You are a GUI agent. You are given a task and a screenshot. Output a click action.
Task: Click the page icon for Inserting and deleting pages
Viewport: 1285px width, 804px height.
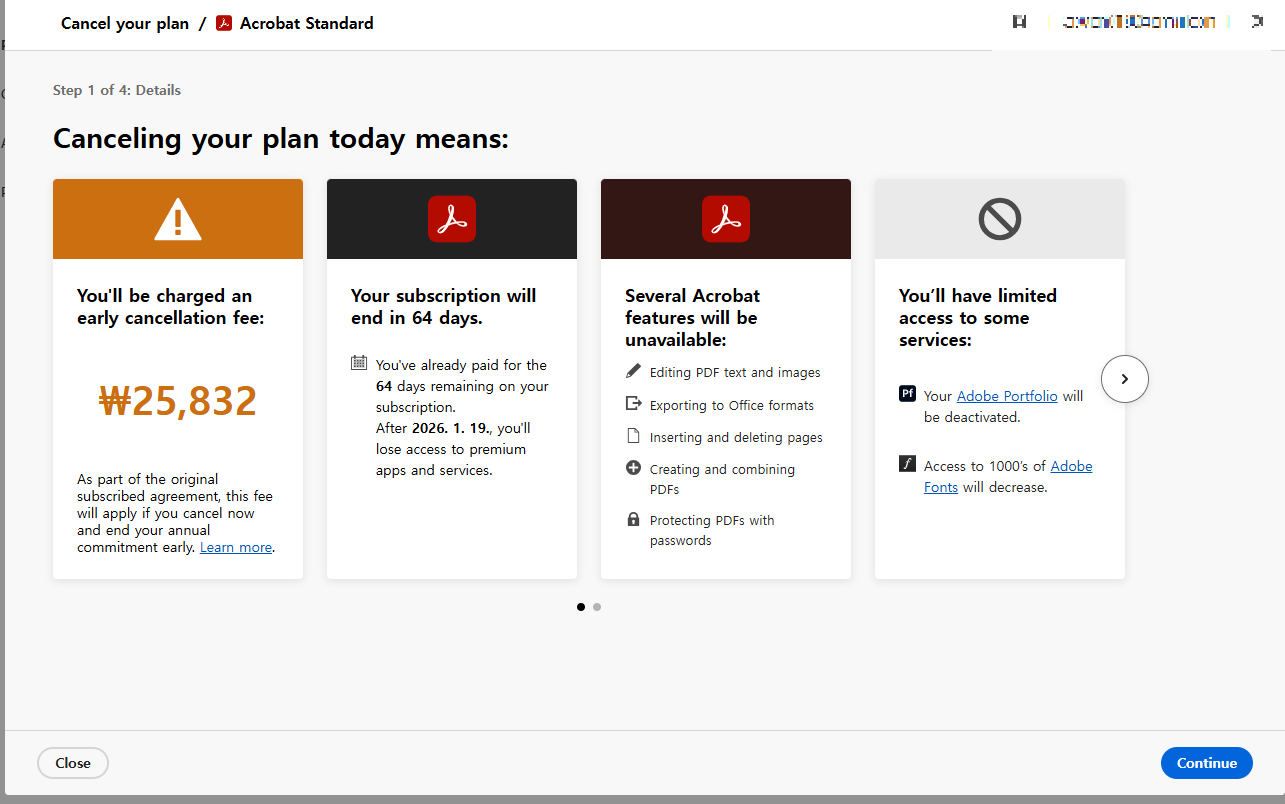tap(633, 436)
